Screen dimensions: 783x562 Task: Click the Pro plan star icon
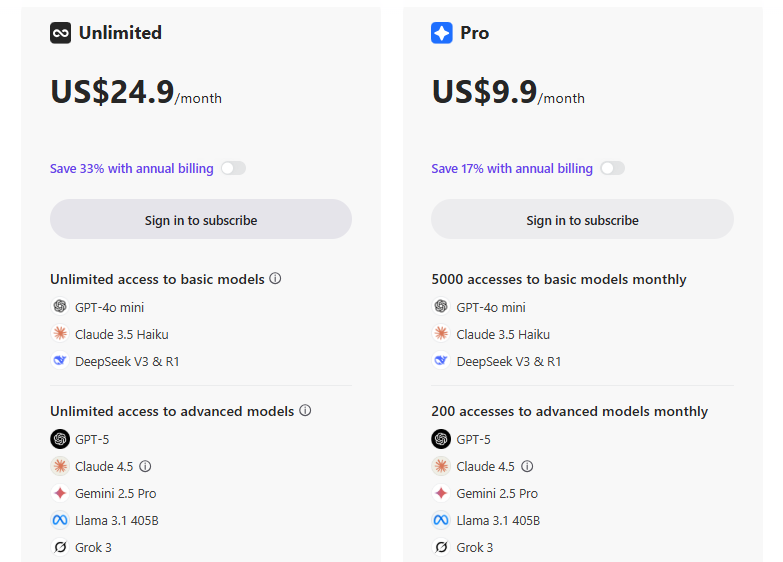pos(442,33)
